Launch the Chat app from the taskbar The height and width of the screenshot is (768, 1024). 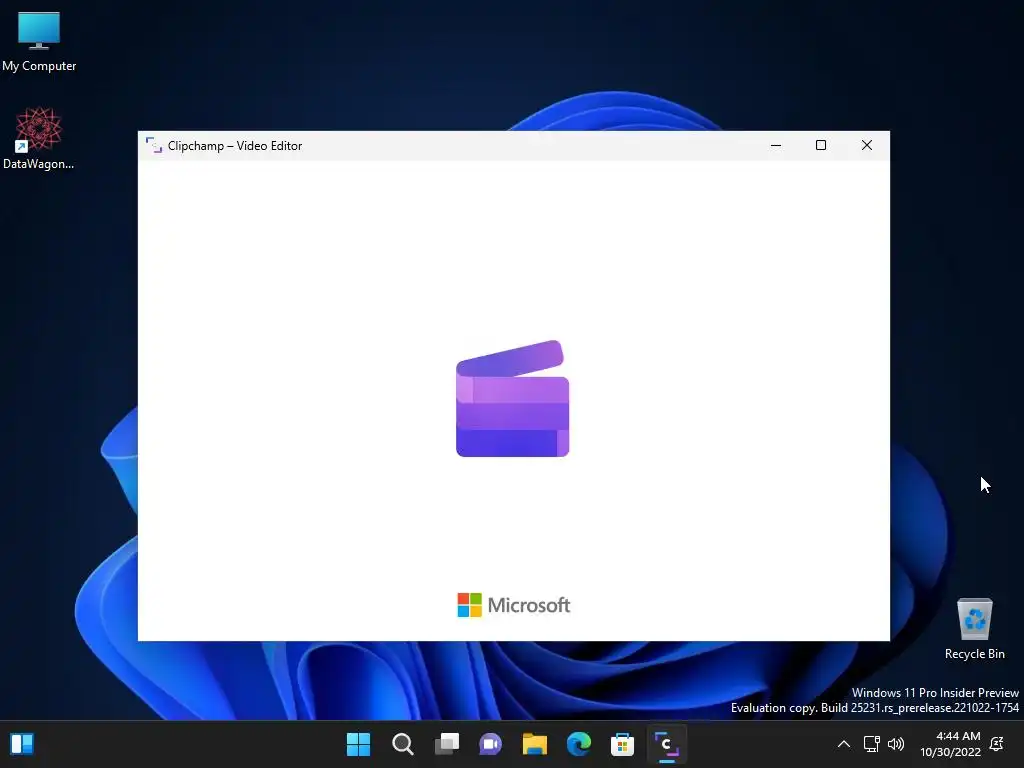coord(490,744)
